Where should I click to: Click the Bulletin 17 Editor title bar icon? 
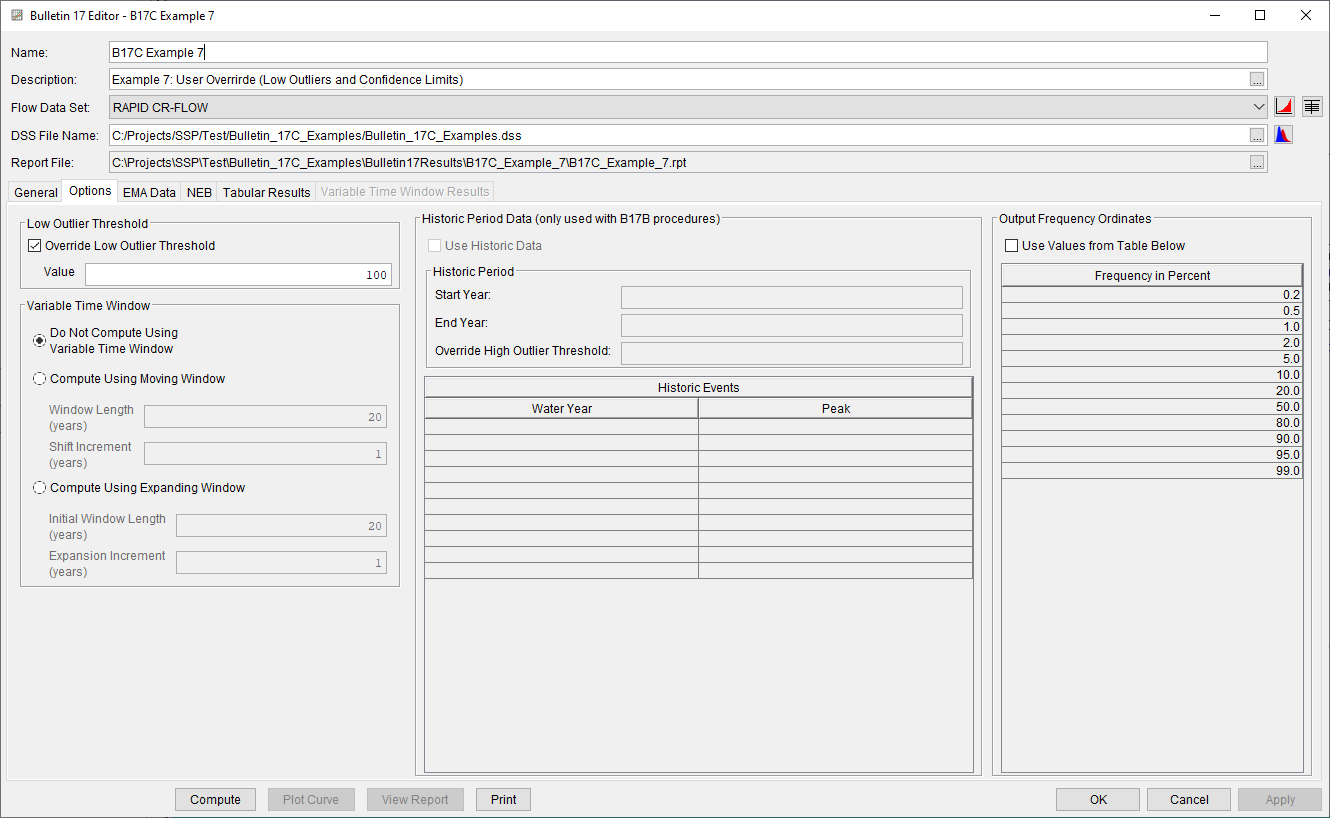(15, 15)
